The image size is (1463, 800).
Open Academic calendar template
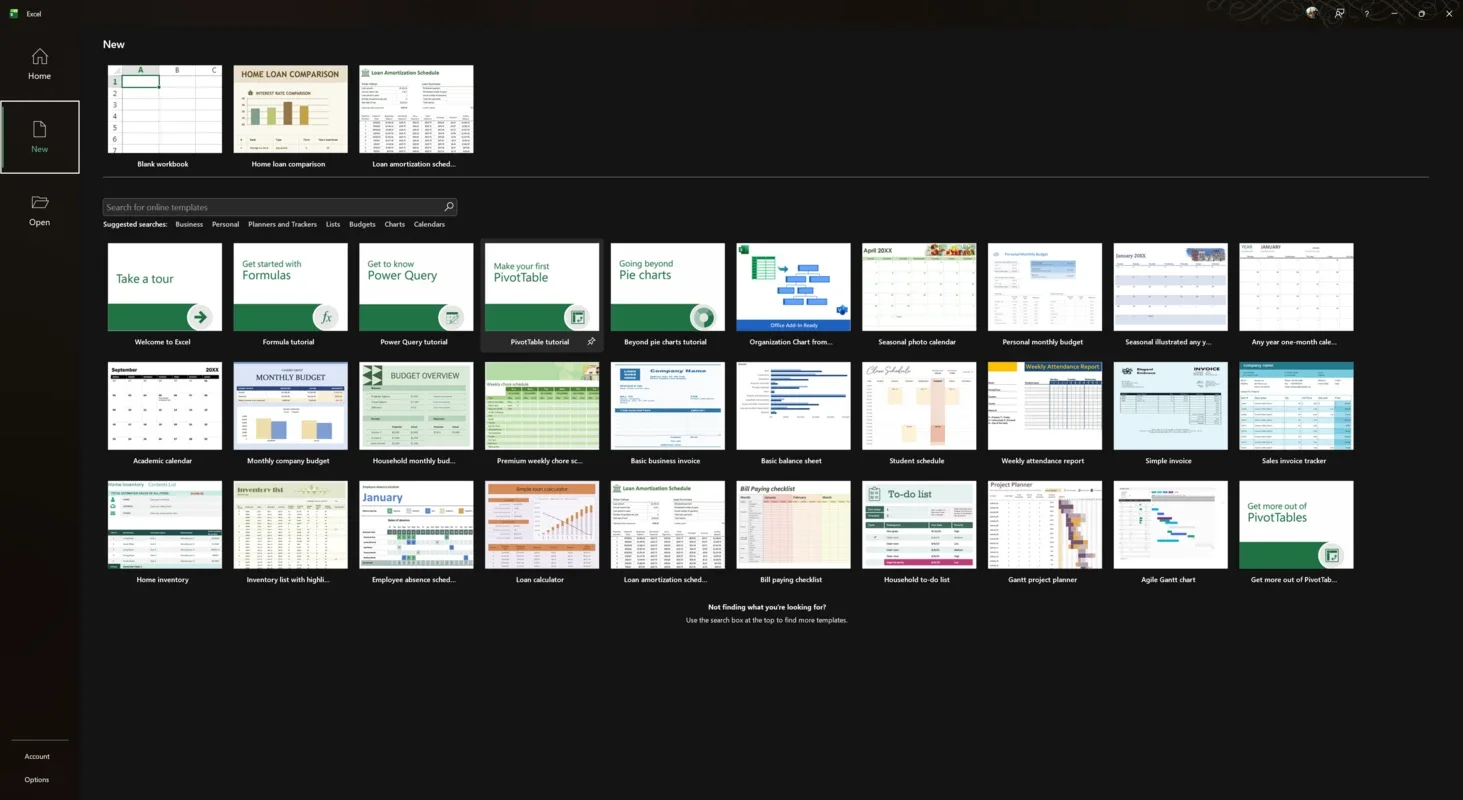(164, 415)
